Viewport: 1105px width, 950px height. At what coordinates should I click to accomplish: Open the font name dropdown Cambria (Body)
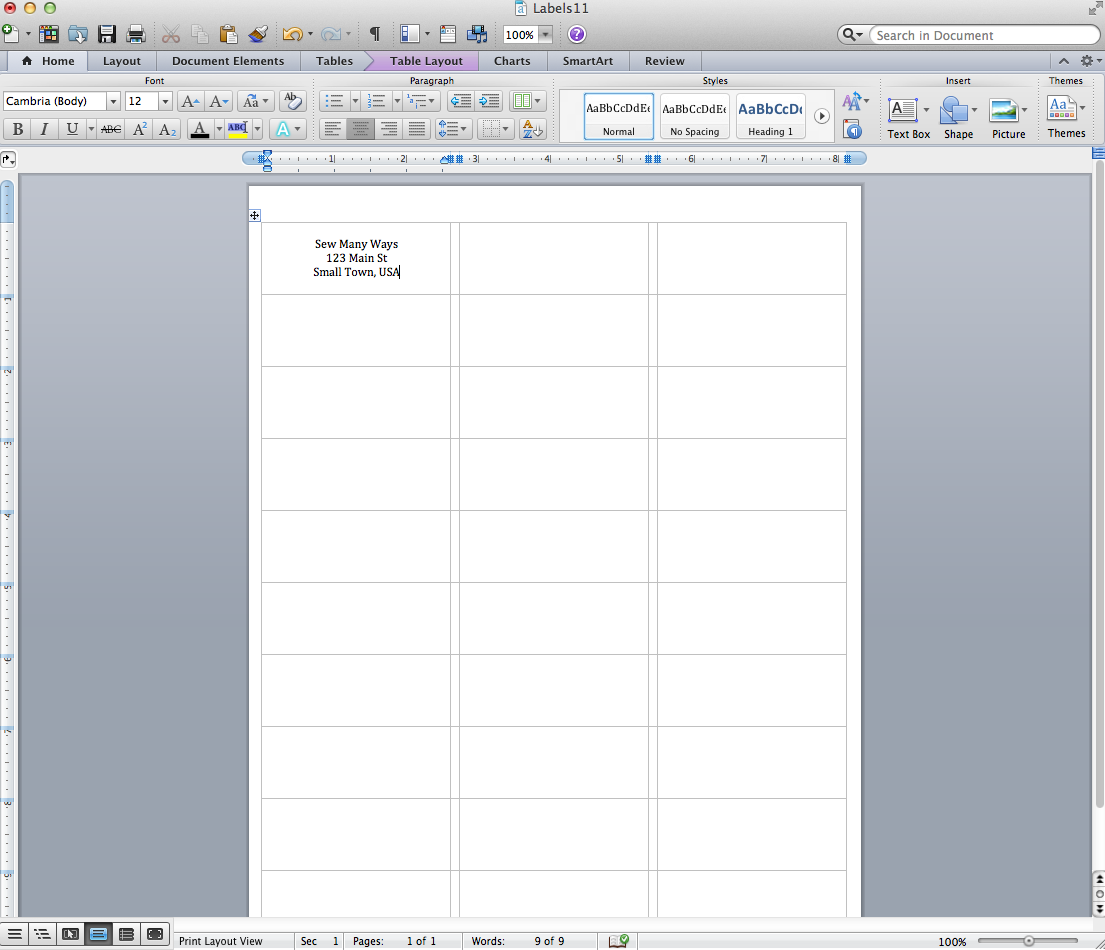pyautogui.click(x=113, y=101)
